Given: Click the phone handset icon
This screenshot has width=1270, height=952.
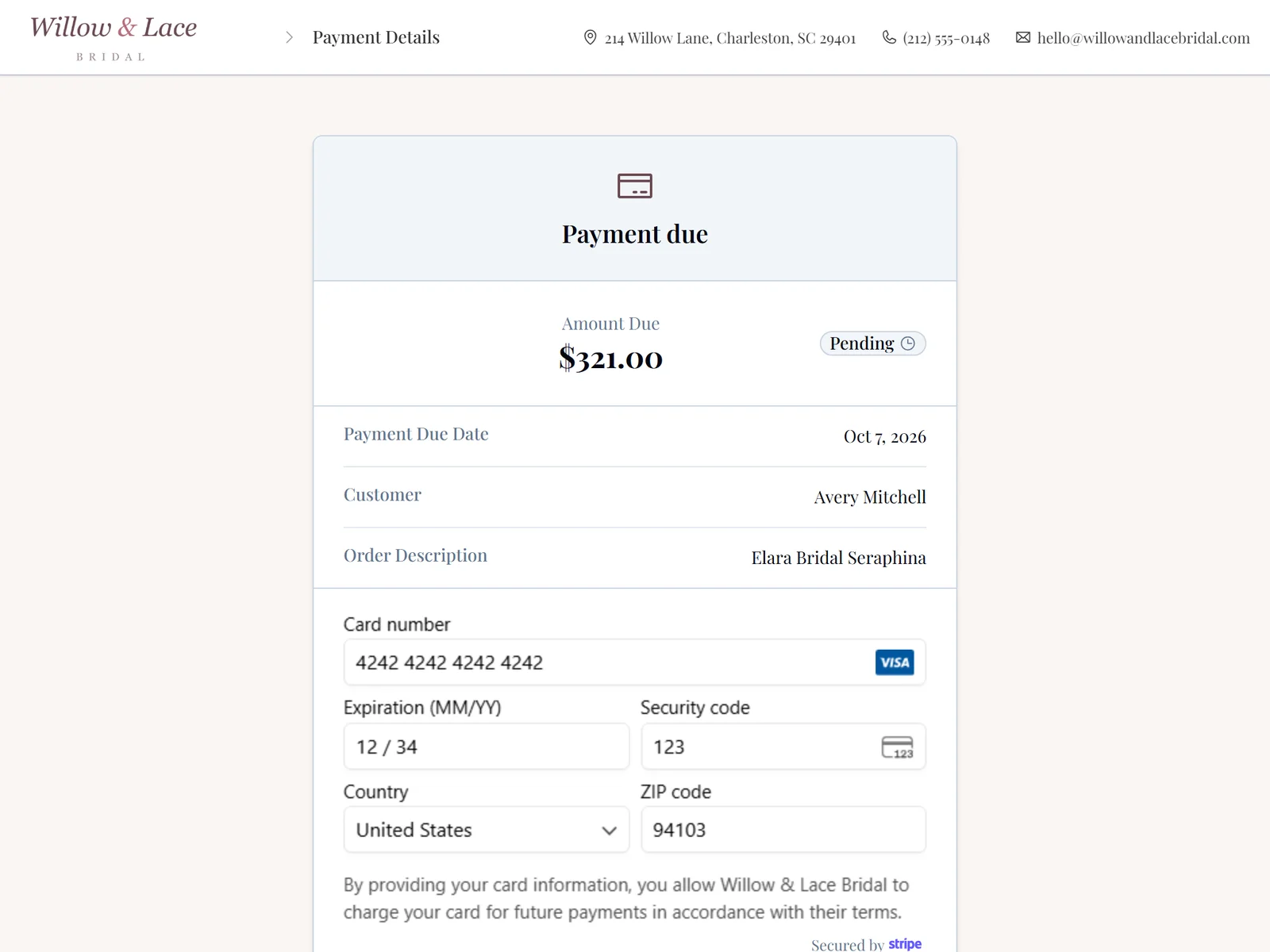Looking at the screenshot, I should click(x=889, y=37).
